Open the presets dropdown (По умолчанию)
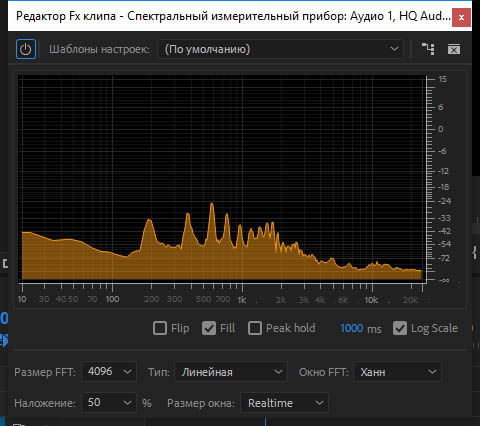 281,49
